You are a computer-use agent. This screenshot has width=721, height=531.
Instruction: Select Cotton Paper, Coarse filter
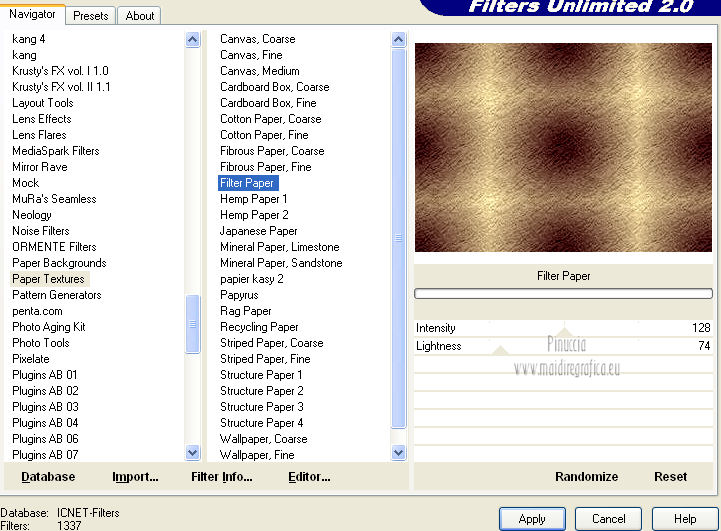click(x=271, y=119)
